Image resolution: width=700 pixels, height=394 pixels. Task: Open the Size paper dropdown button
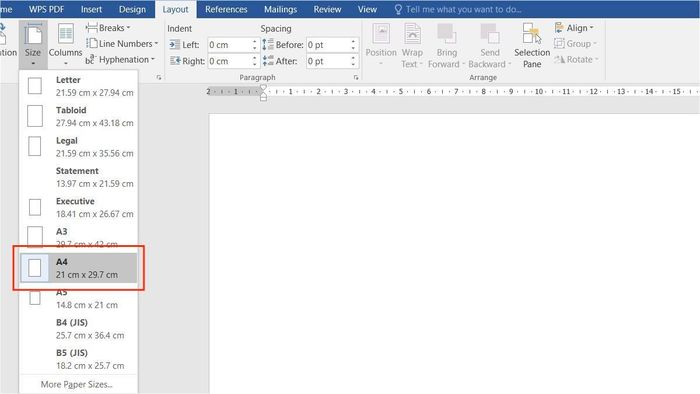tap(33, 45)
